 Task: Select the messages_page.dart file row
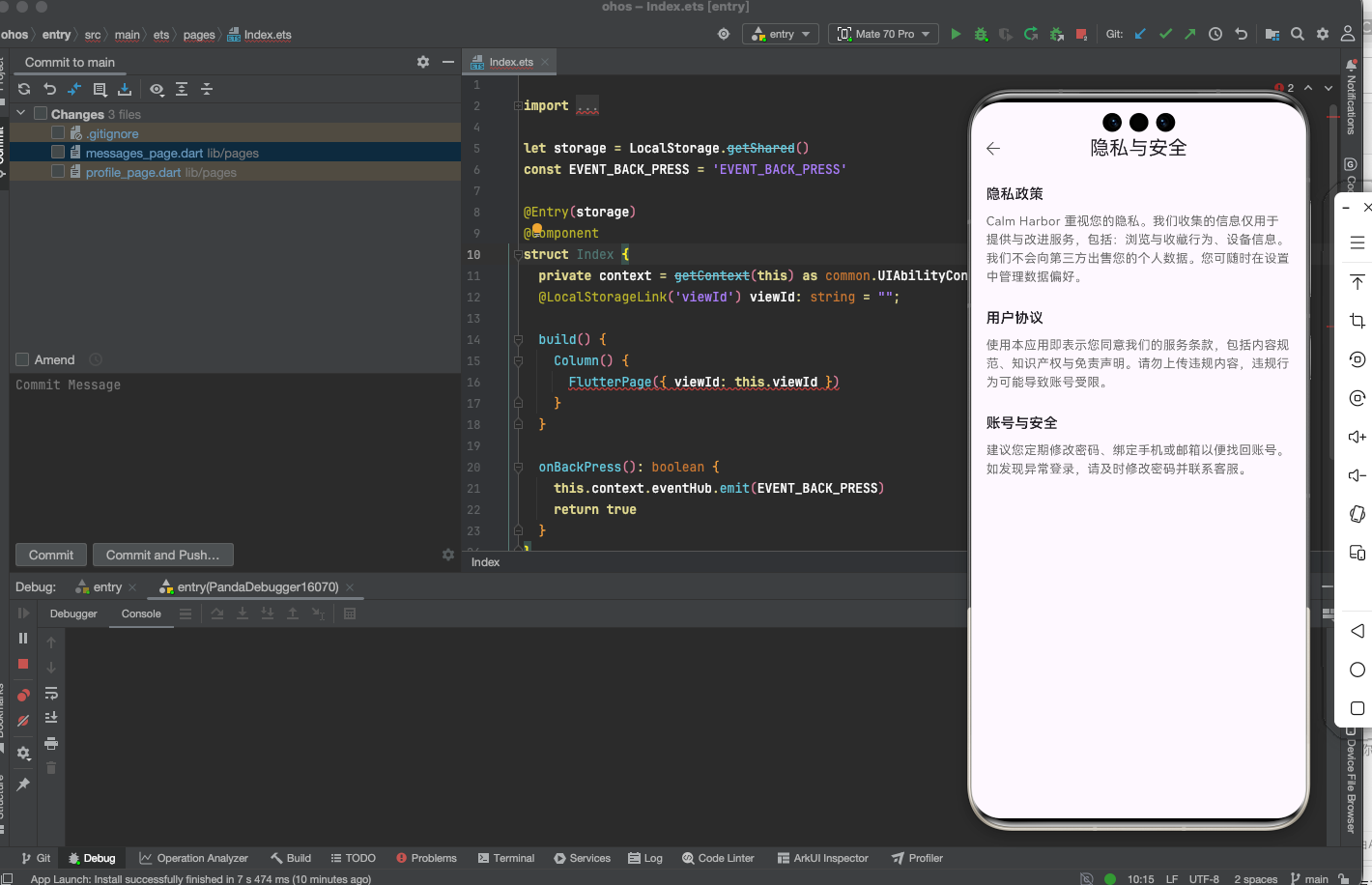(x=235, y=153)
